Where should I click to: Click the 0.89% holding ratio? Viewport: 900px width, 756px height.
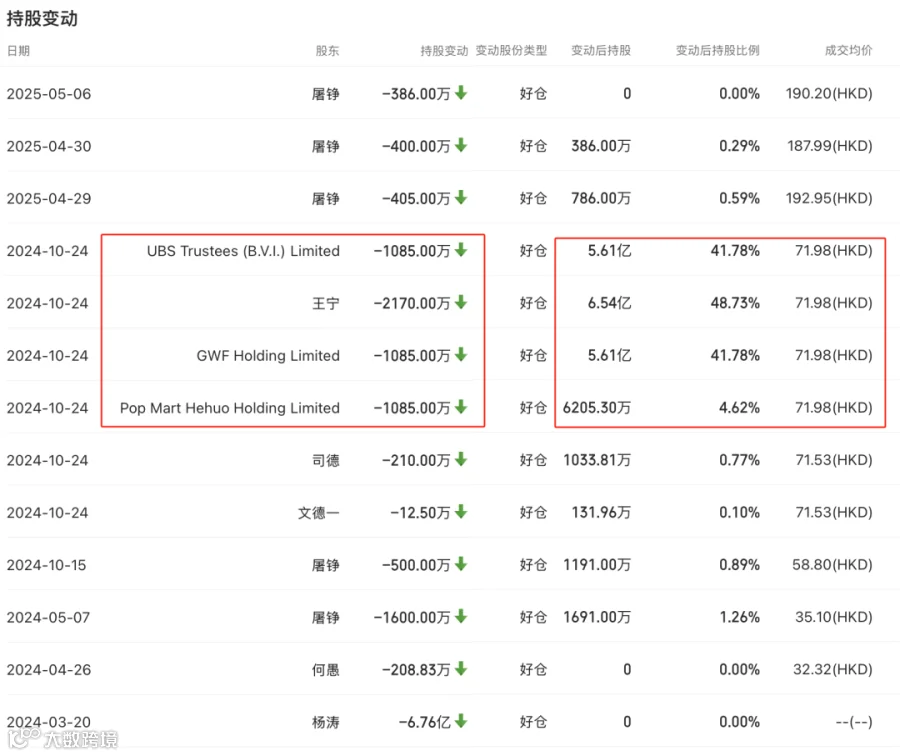coord(739,565)
